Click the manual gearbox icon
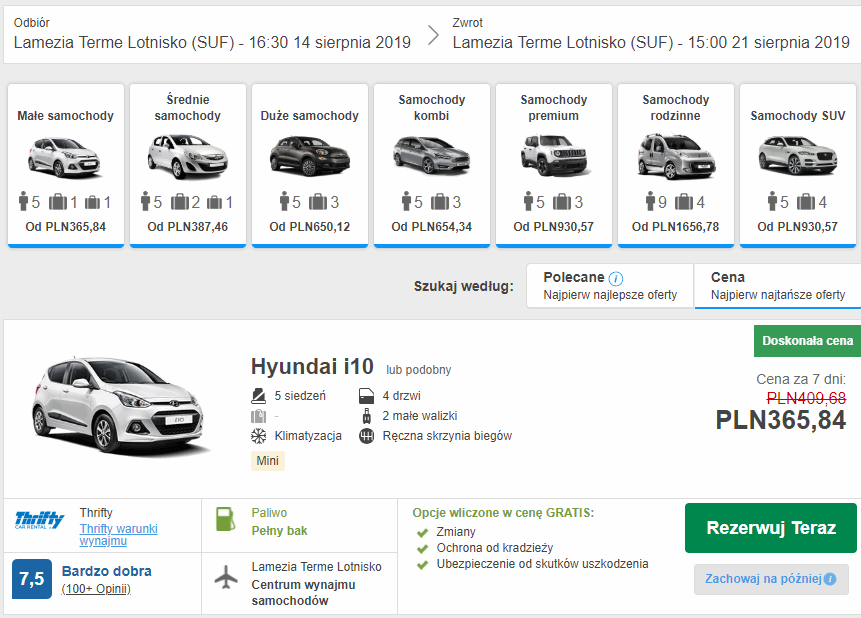The image size is (861, 618). 366,436
